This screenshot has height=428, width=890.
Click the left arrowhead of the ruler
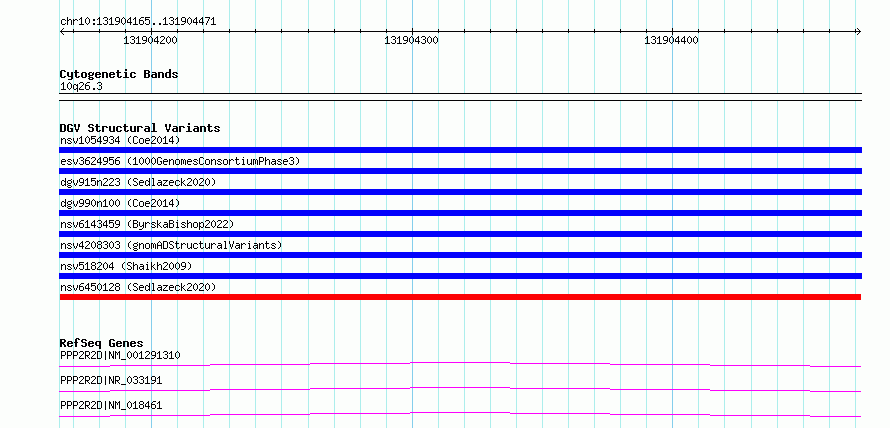(62, 31)
